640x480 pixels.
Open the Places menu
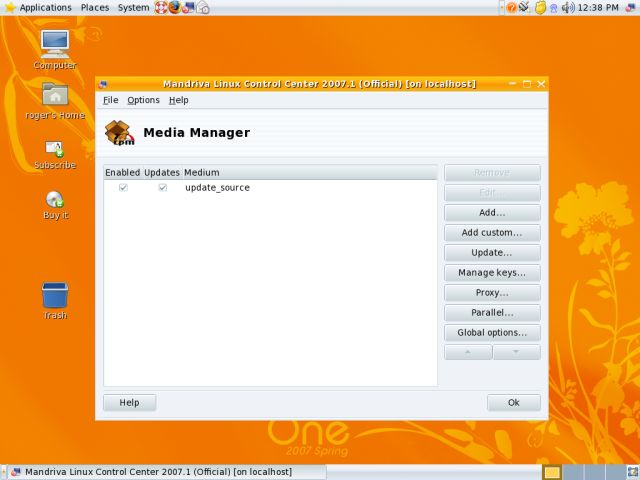point(95,7)
